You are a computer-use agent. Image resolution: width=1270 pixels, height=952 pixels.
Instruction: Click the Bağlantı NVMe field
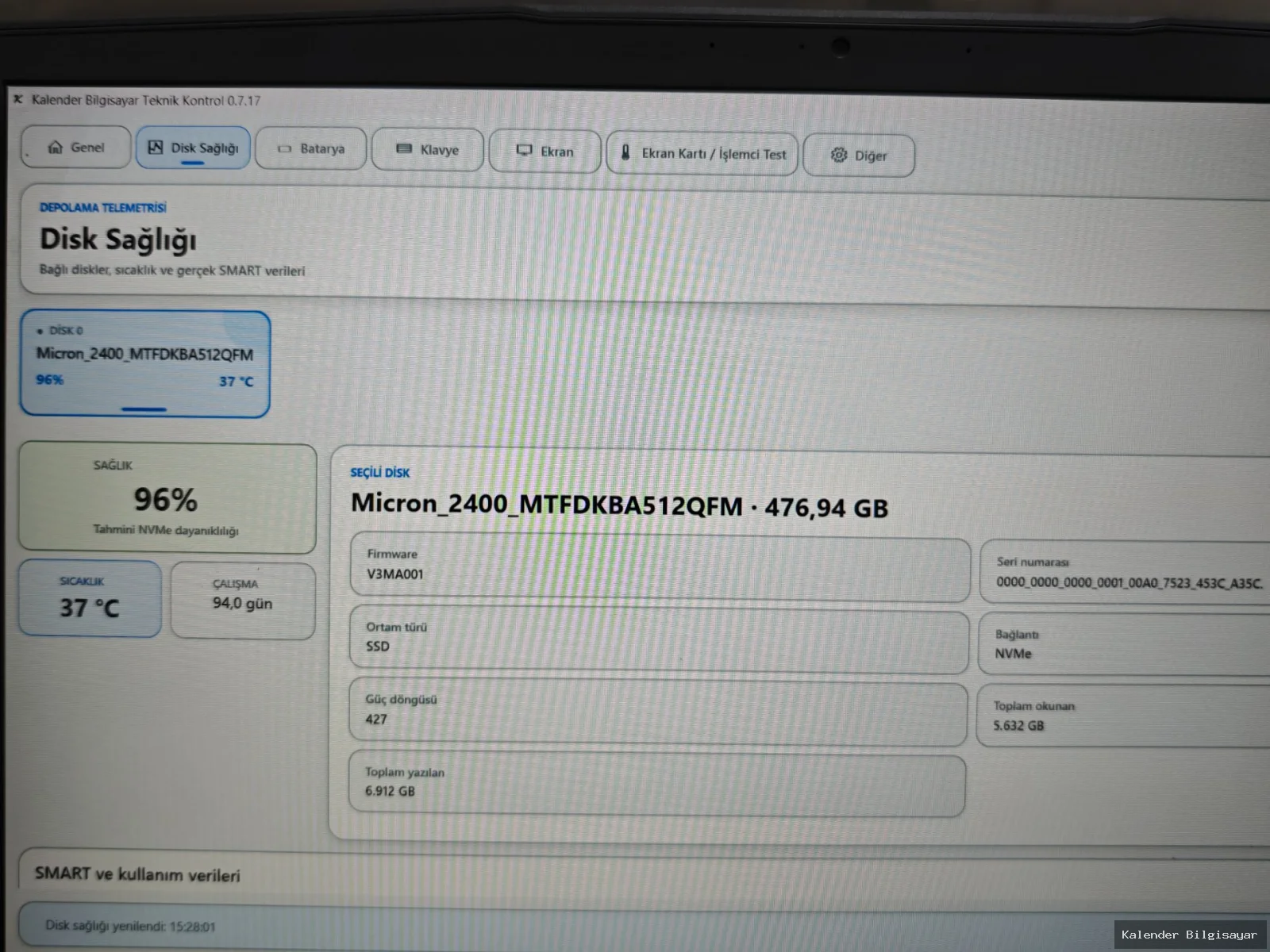click(x=1124, y=644)
